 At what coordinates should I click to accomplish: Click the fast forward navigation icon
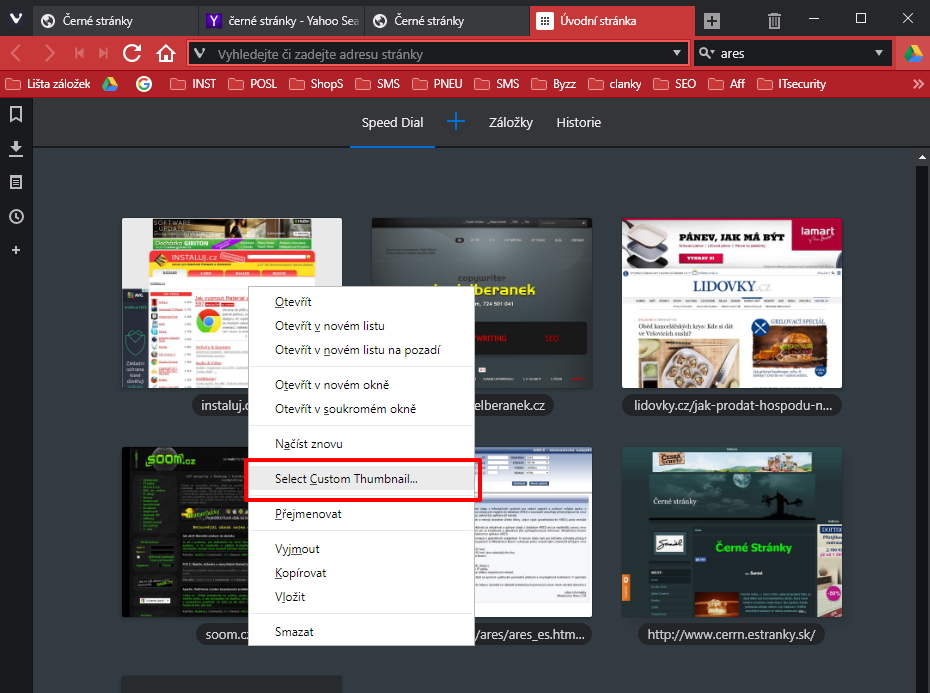pyautogui.click(x=104, y=53)
